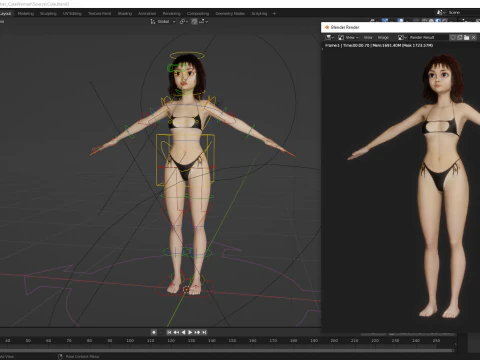
Task: Open image file with the folder icon
Action: tap(467, 38)
